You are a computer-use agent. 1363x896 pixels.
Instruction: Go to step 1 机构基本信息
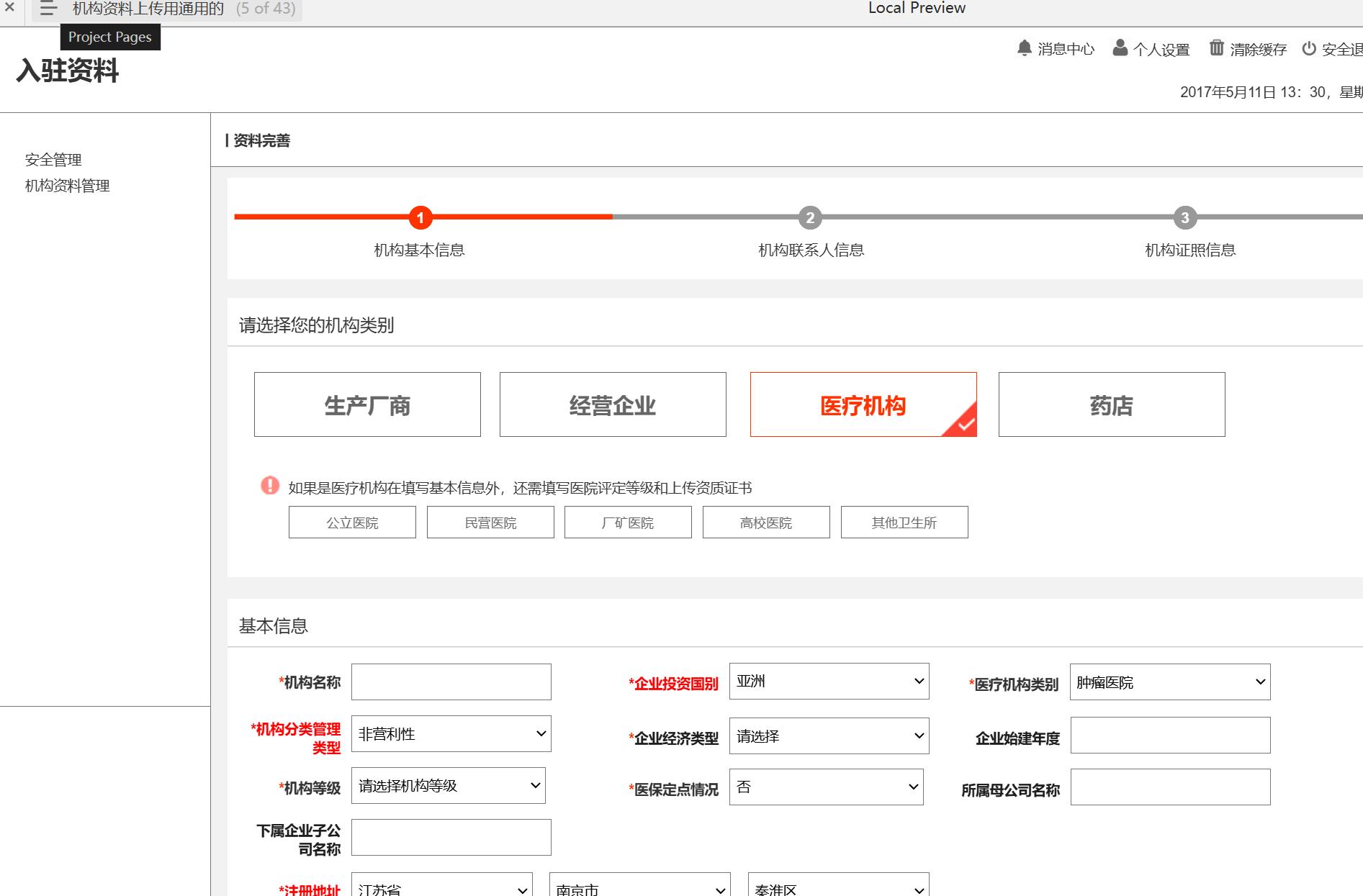tap(420, 217)
